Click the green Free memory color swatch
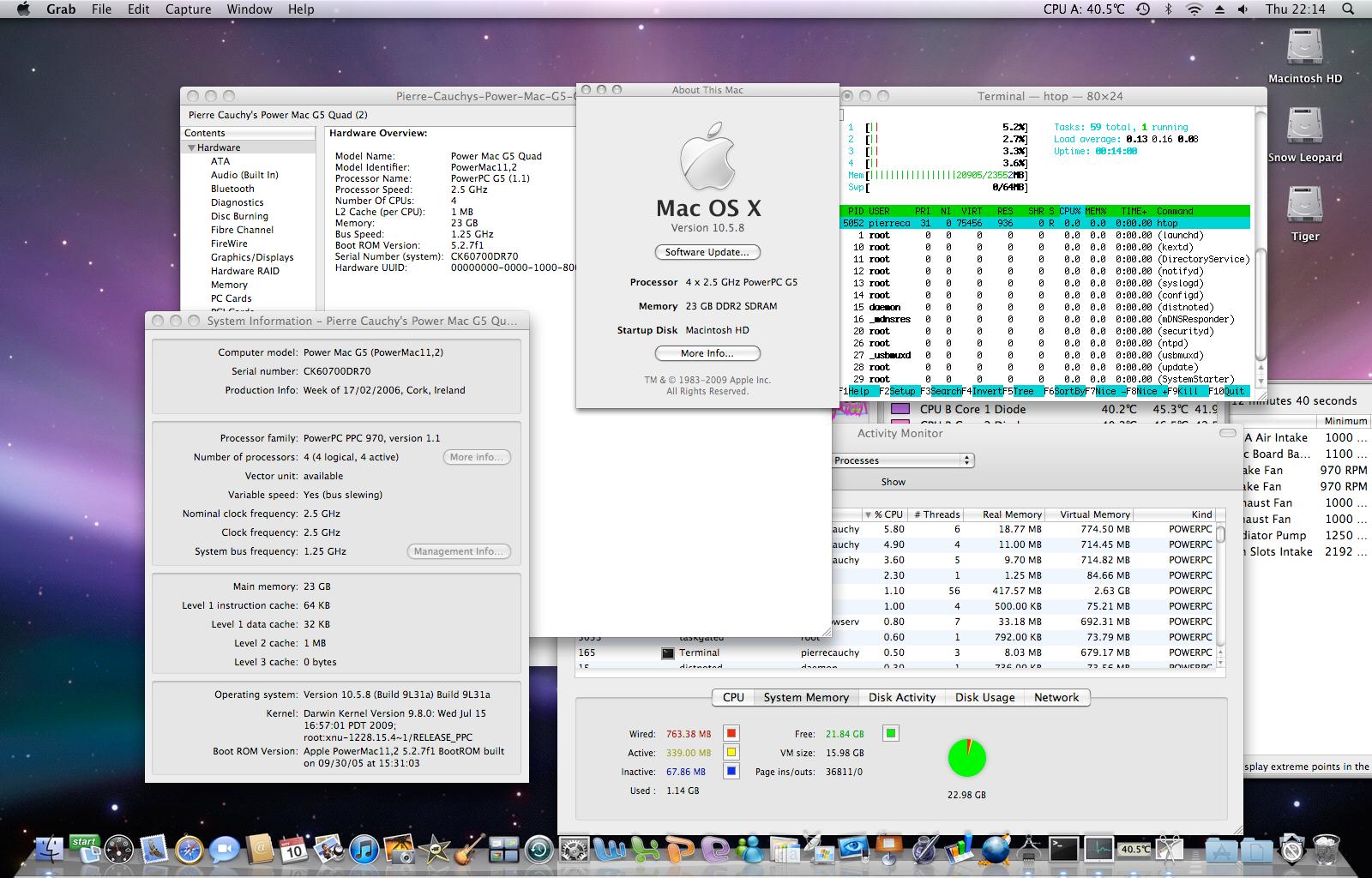This screenshot has height=878, width=1372. click(891, 733)
